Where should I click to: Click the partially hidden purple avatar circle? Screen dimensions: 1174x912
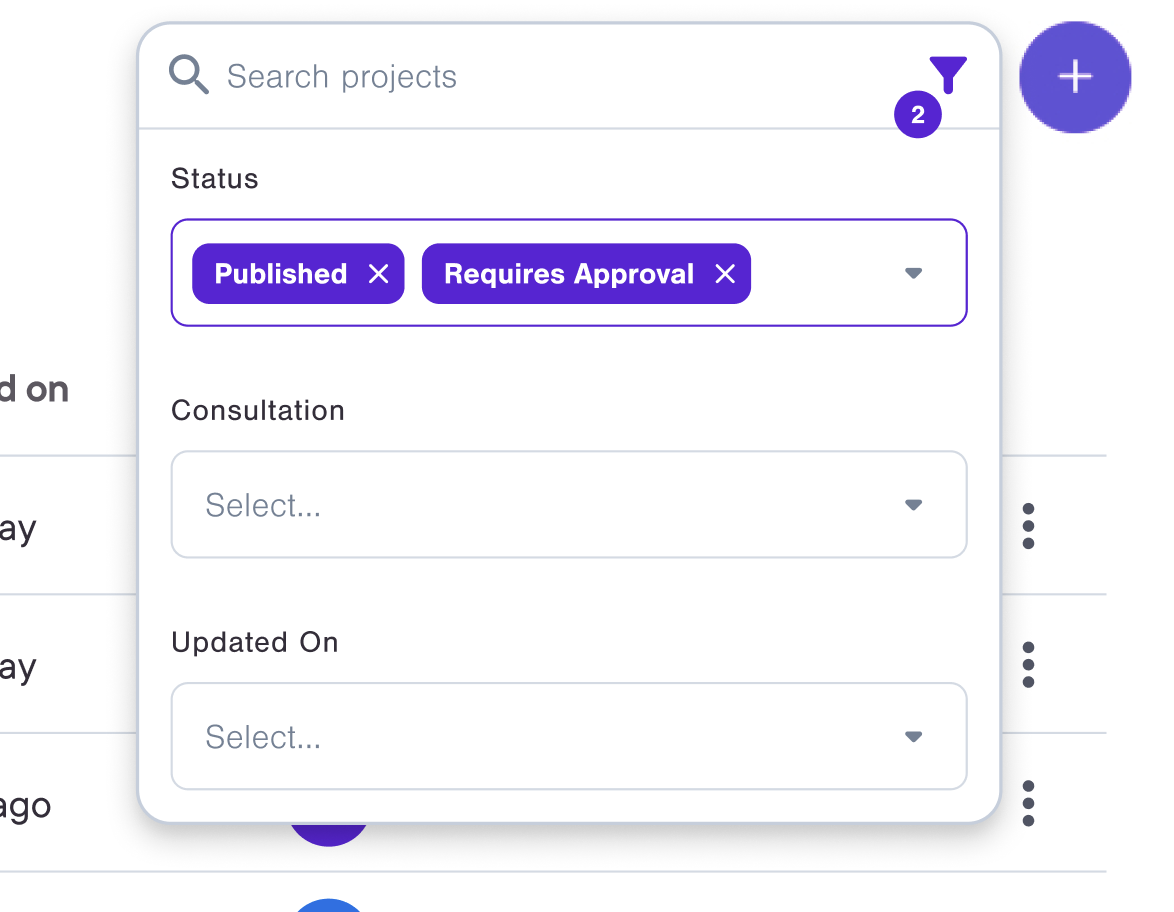(328, 834)
